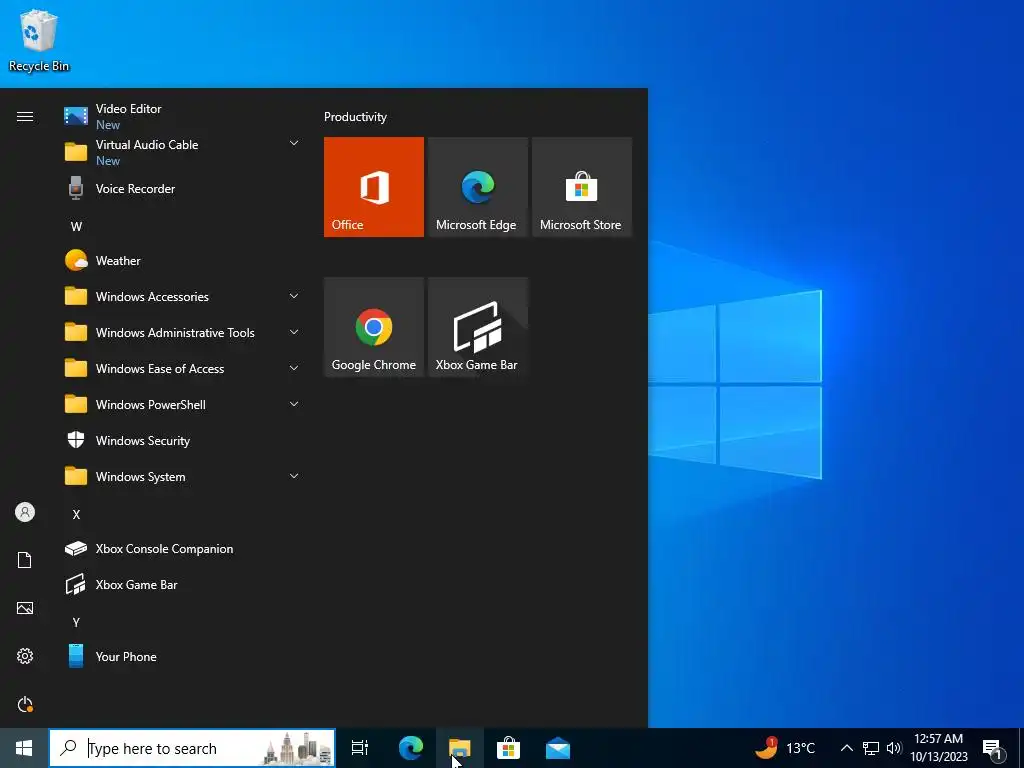Image resolution: width=1024 pixels, height=768 pixels.
Task: Open the Xbox Game Bar tile
Action: [477, 327]
